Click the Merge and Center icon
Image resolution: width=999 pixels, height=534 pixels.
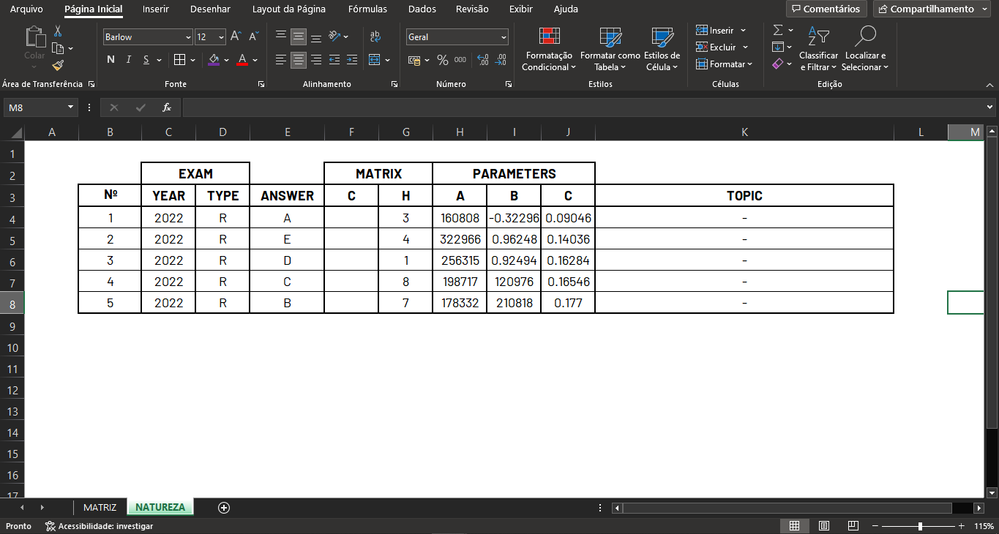click(x=374, y=60)
